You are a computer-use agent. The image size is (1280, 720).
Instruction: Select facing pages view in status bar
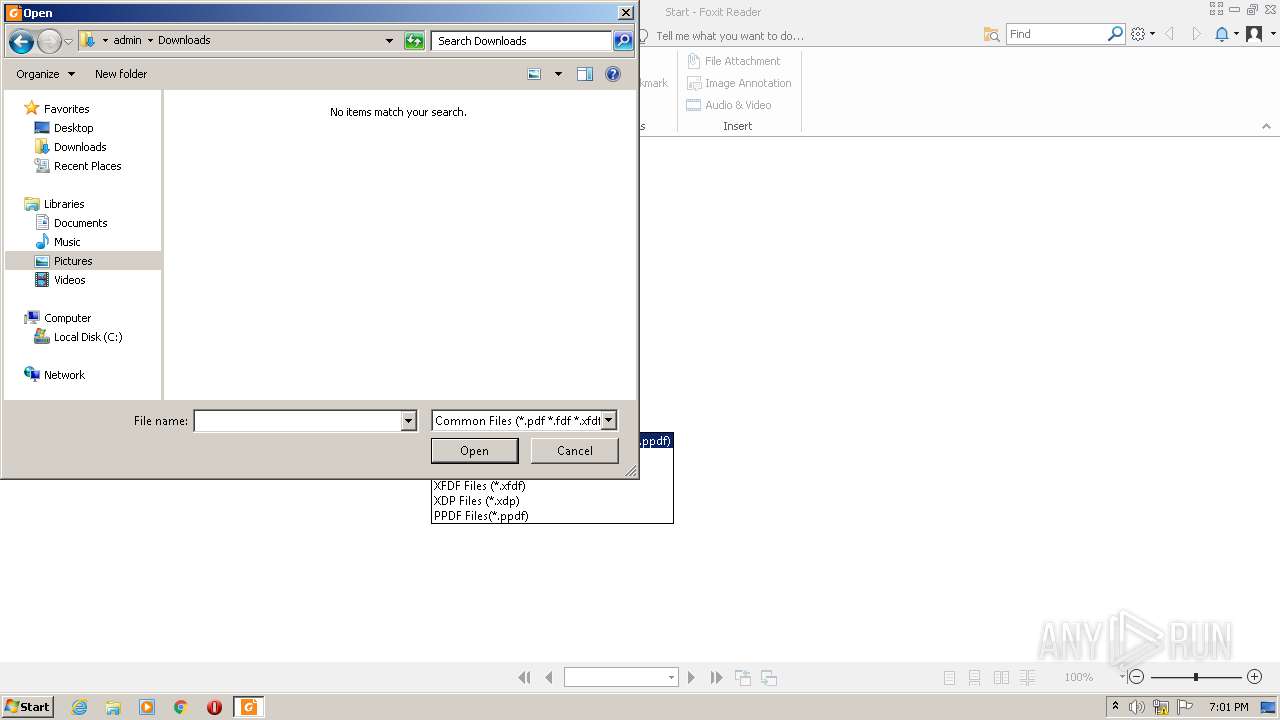click(x=1001, y=678)
